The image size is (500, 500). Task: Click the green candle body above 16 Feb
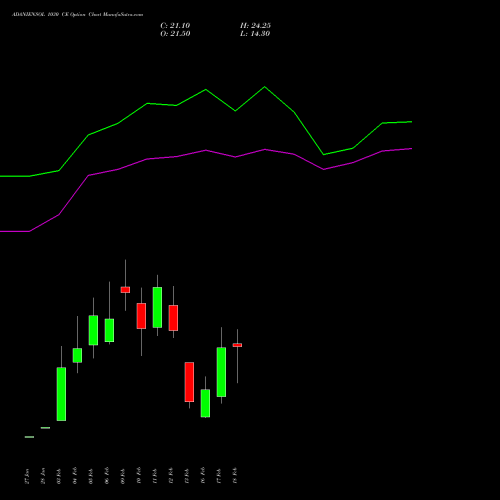click(205, 403)
